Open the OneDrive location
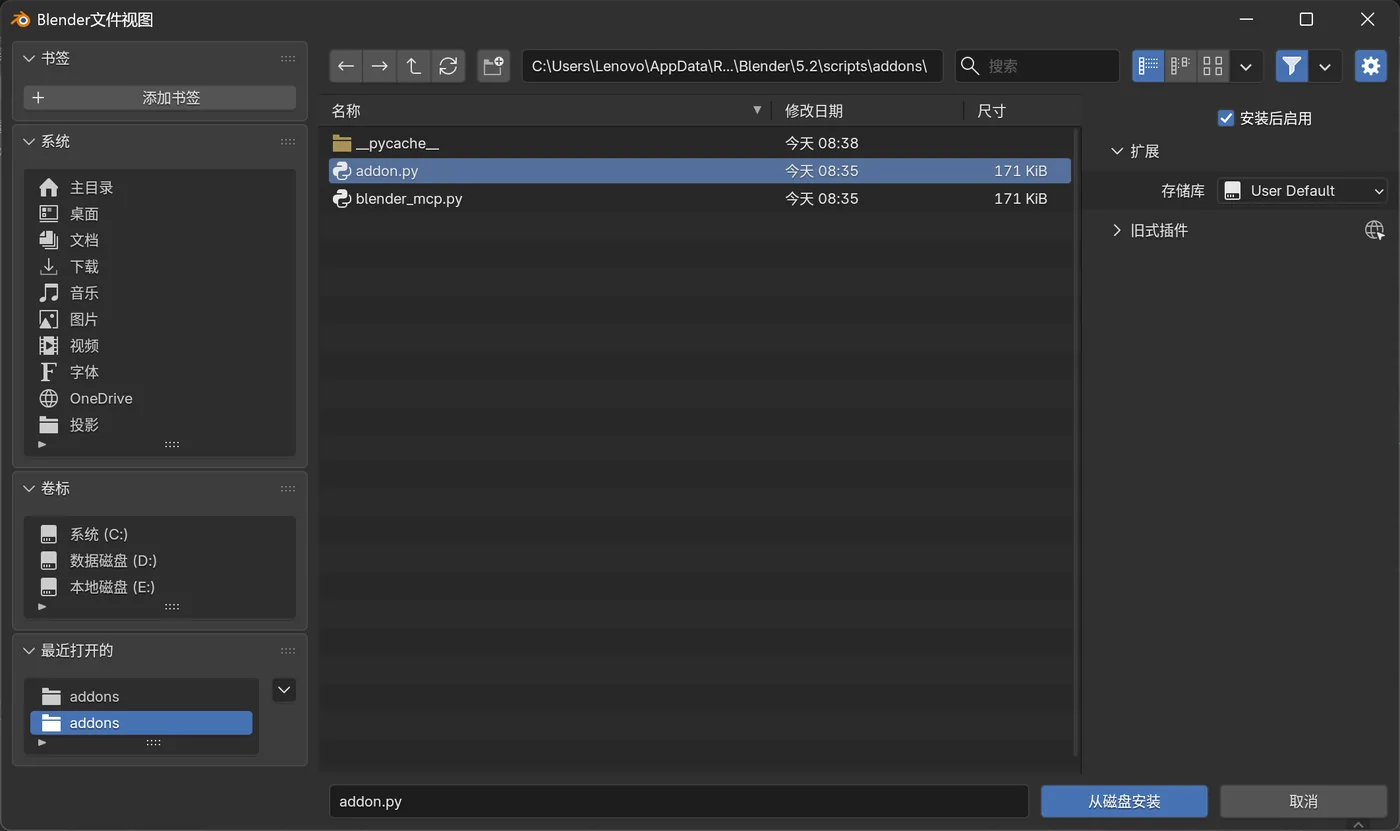Viewport: 1400px width, 831px height. click(x=160, y=398)
